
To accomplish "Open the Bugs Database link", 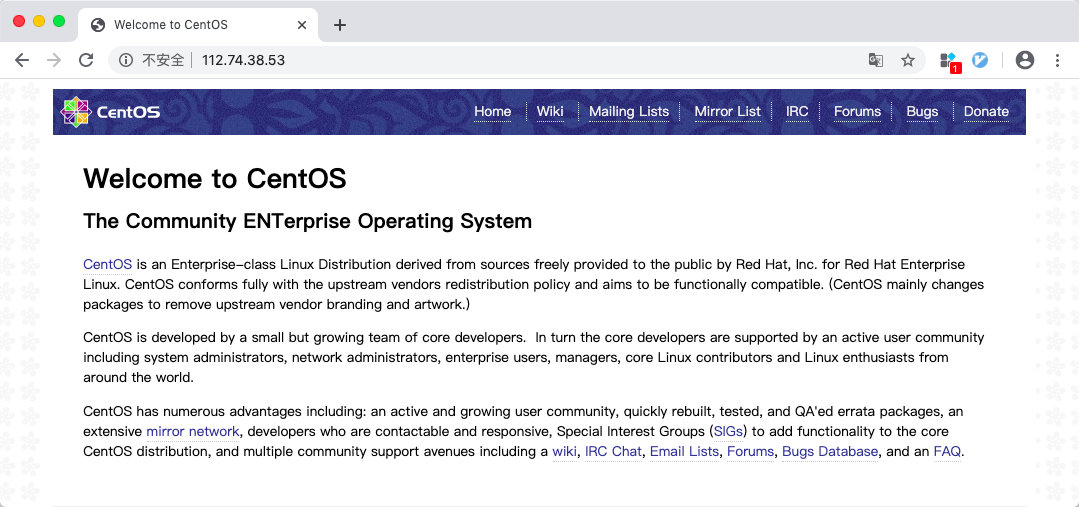I will pos(830,452).
